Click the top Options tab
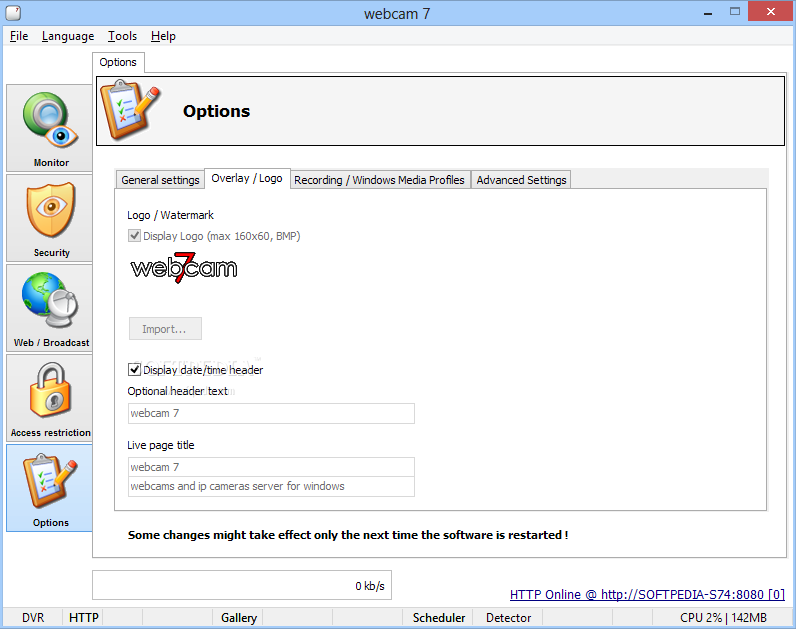 [x=118, y=62]
